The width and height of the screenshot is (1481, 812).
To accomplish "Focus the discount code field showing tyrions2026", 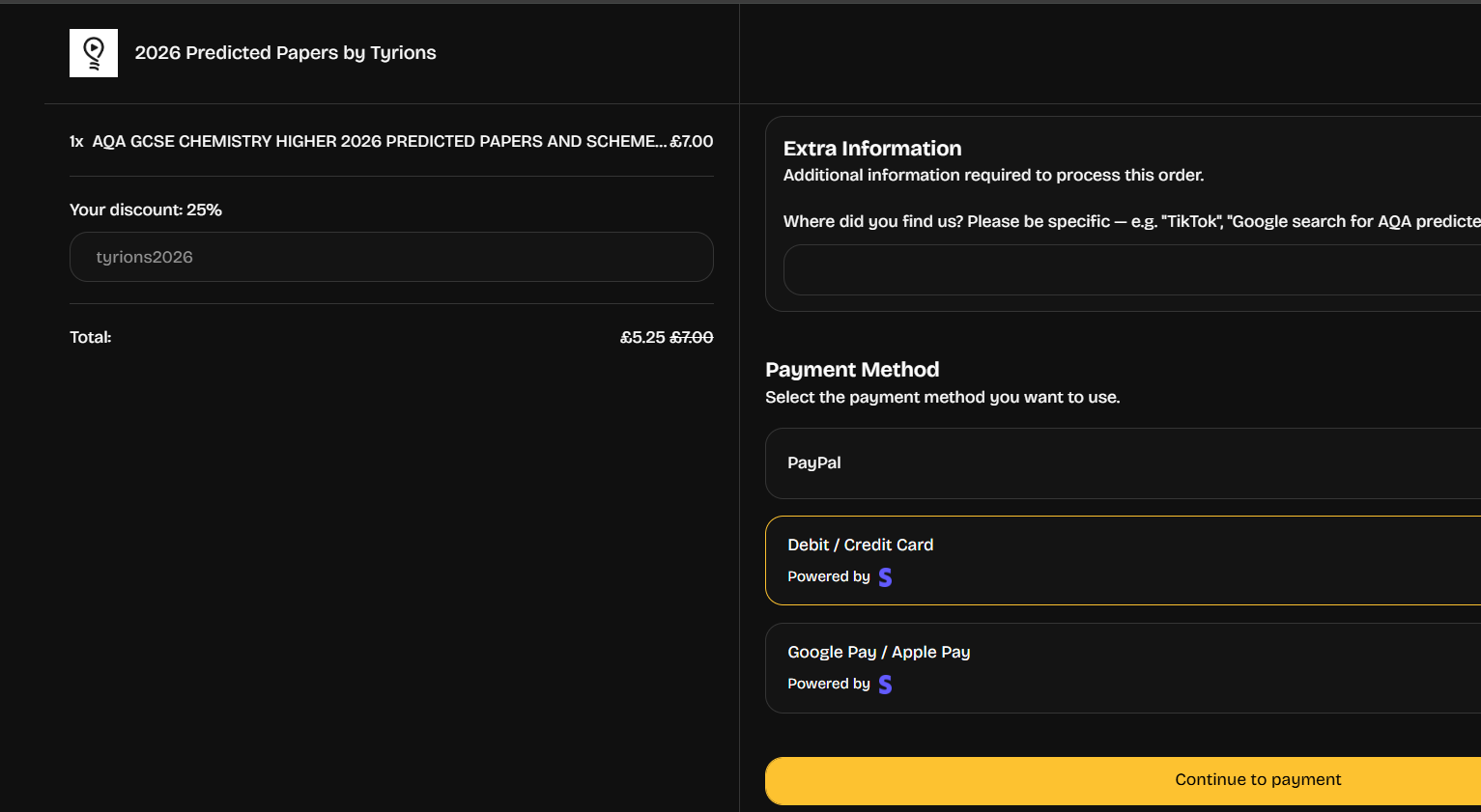I will (x=391, y=257).
